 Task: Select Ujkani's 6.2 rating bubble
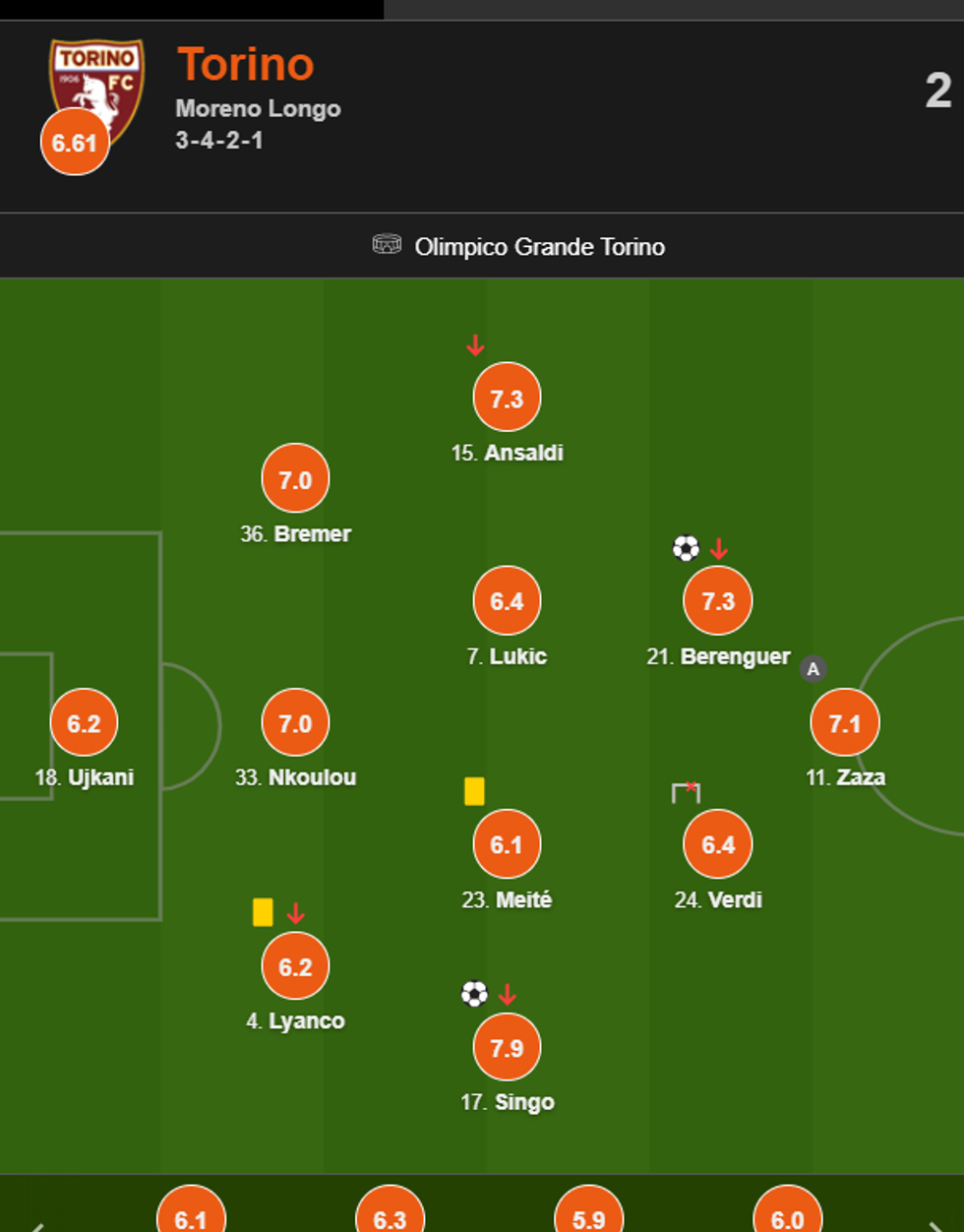[84, 723]
